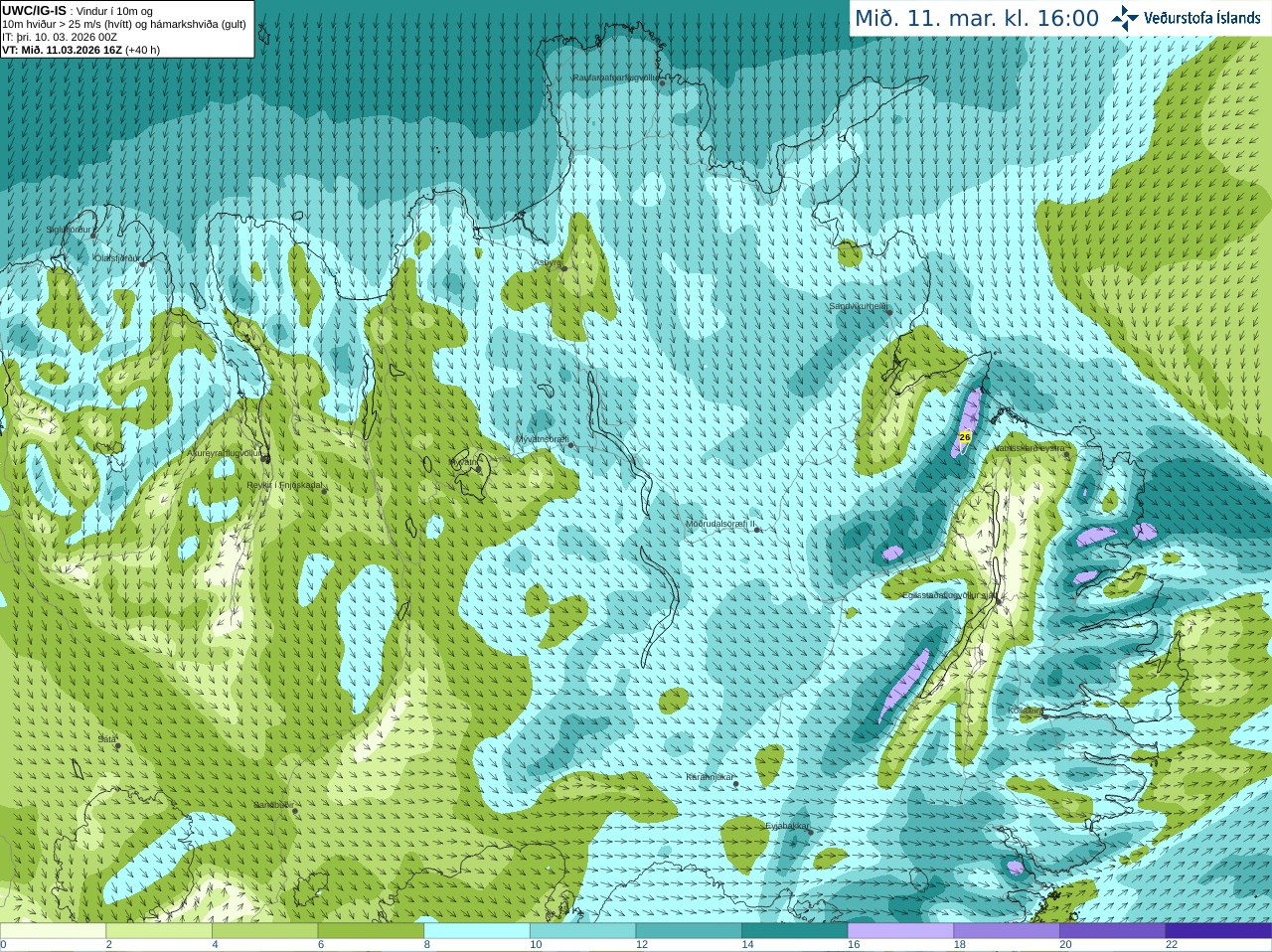Click the legend scale number 22
The image size is (1272, 952).
1172,945
